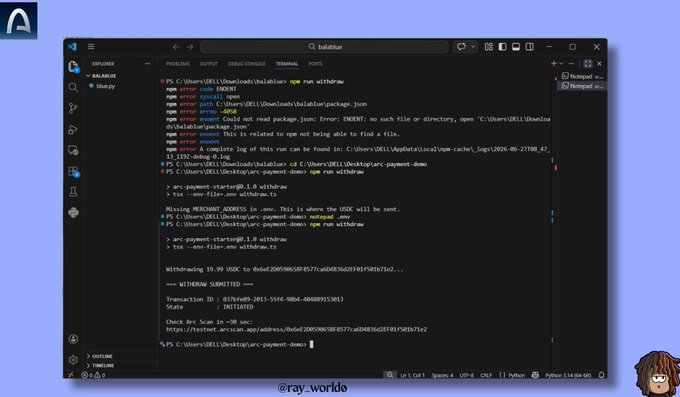Create a new terminal with plus icon
The width and height of the screenshot is (680, 397).
tap(553, 64)
